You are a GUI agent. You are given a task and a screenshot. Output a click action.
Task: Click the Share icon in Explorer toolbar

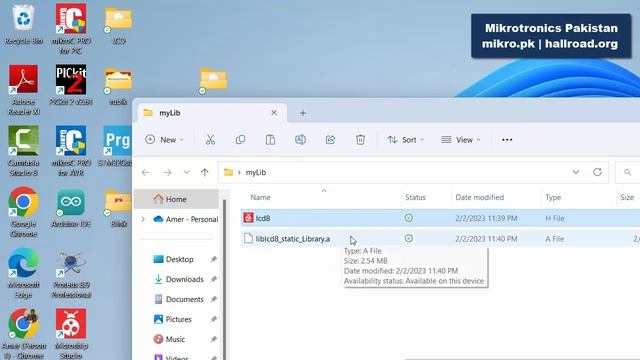(x=330, y=140)
